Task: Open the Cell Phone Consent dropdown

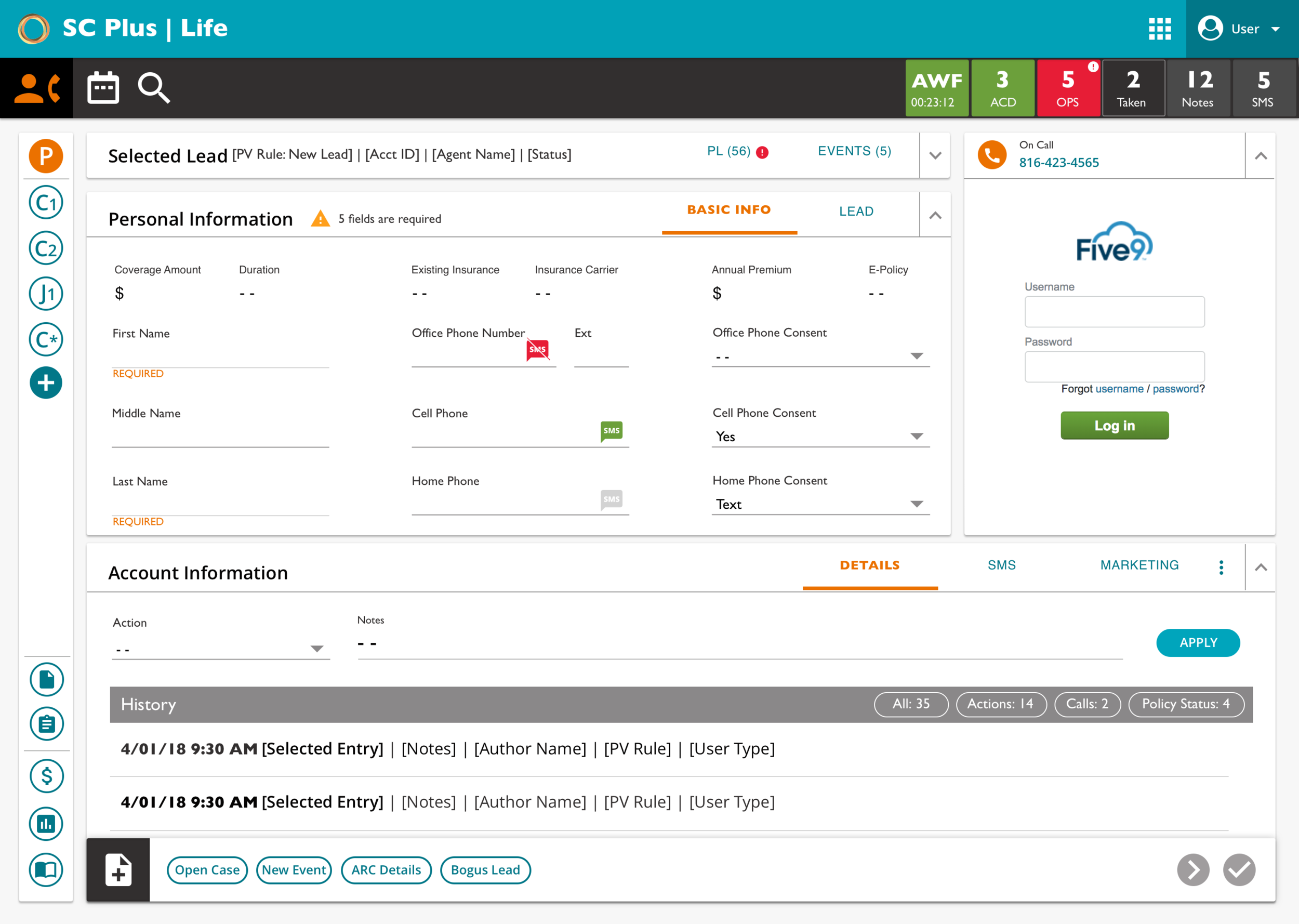Action: (916, 436)
